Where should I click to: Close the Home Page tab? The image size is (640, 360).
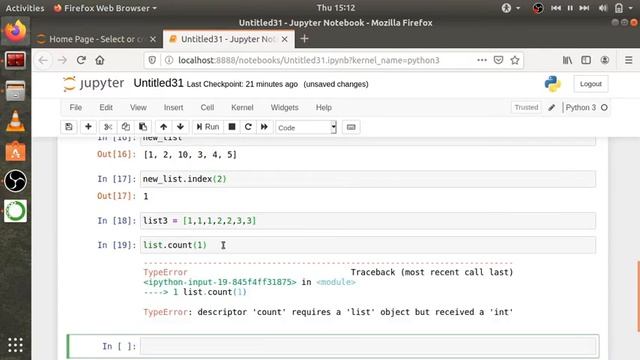153,39
